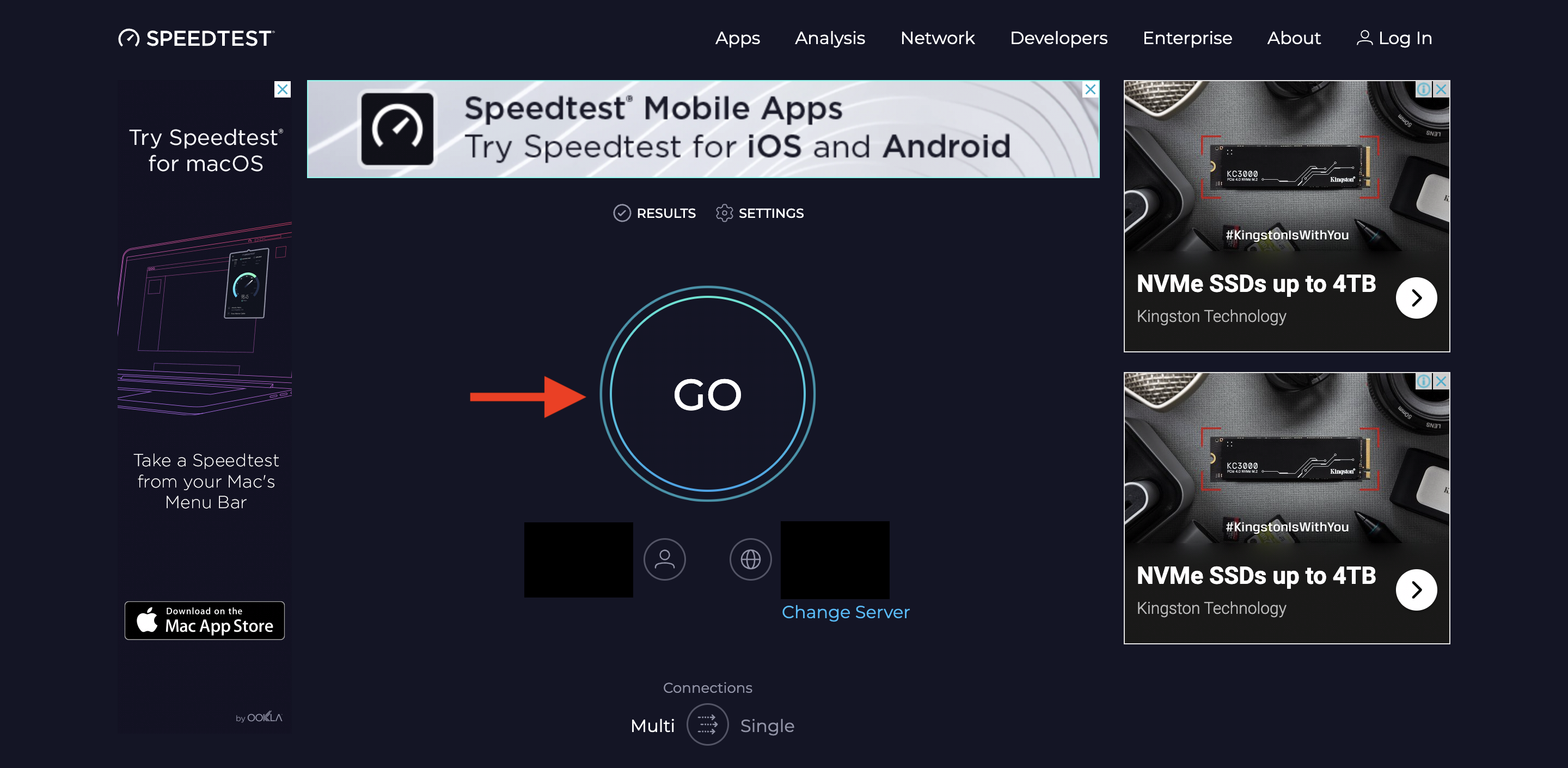1568x768 pixels.
Task: Toggle the Multi/Single connections switch
Action: [707, 725]
